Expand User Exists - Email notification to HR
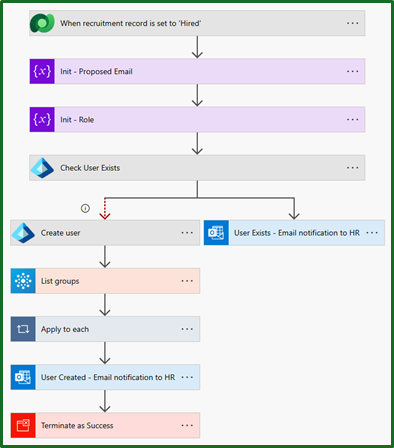 (x=294, y=233)
